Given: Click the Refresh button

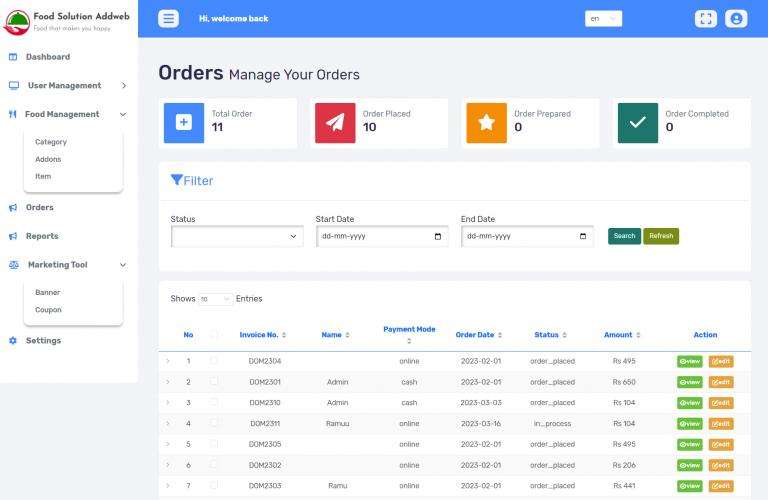Looking at the screenshot, I should pos(661,236).
